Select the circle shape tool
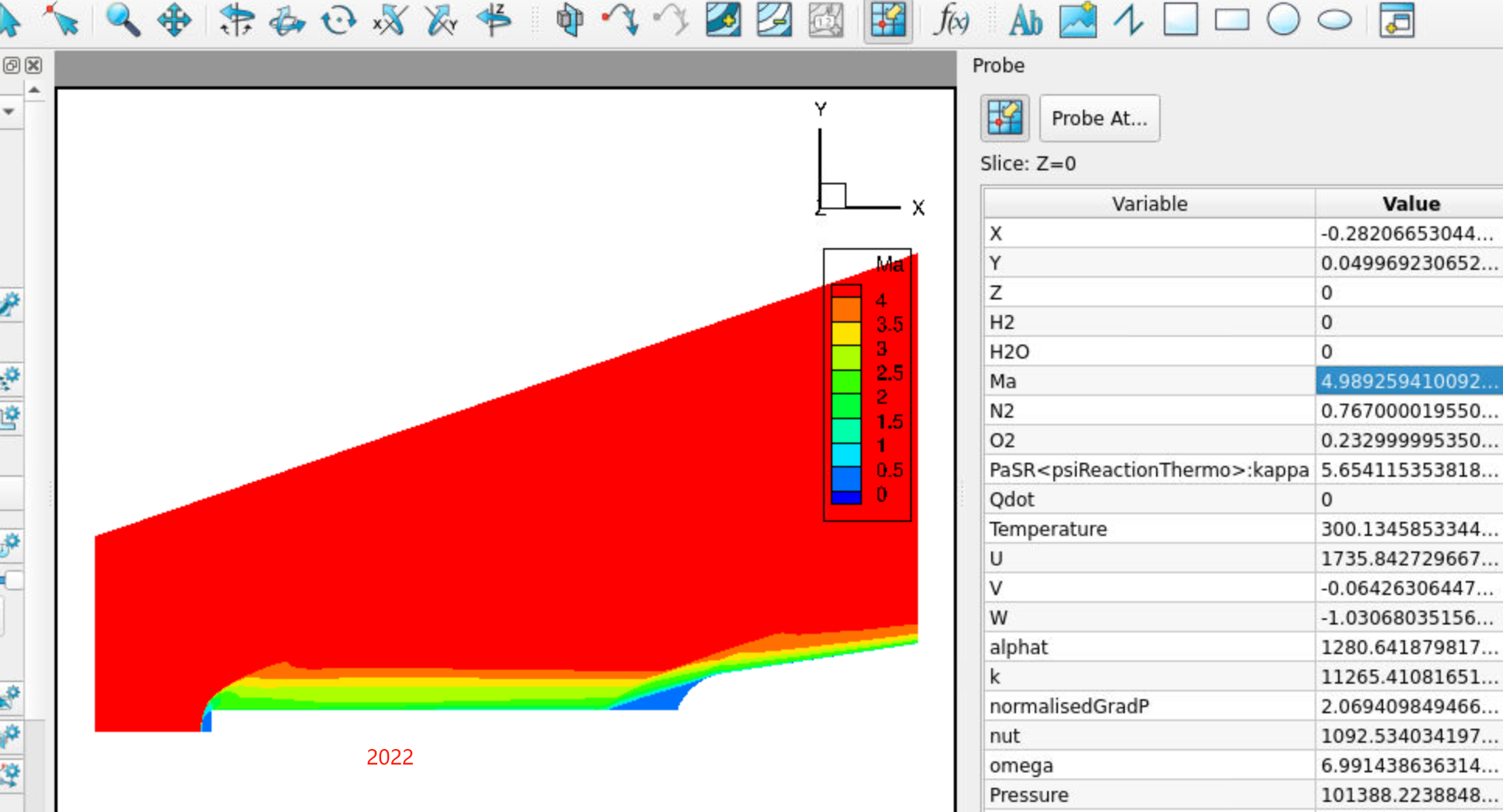This screenshot has width=1503, height=812. coord(1283,19)
